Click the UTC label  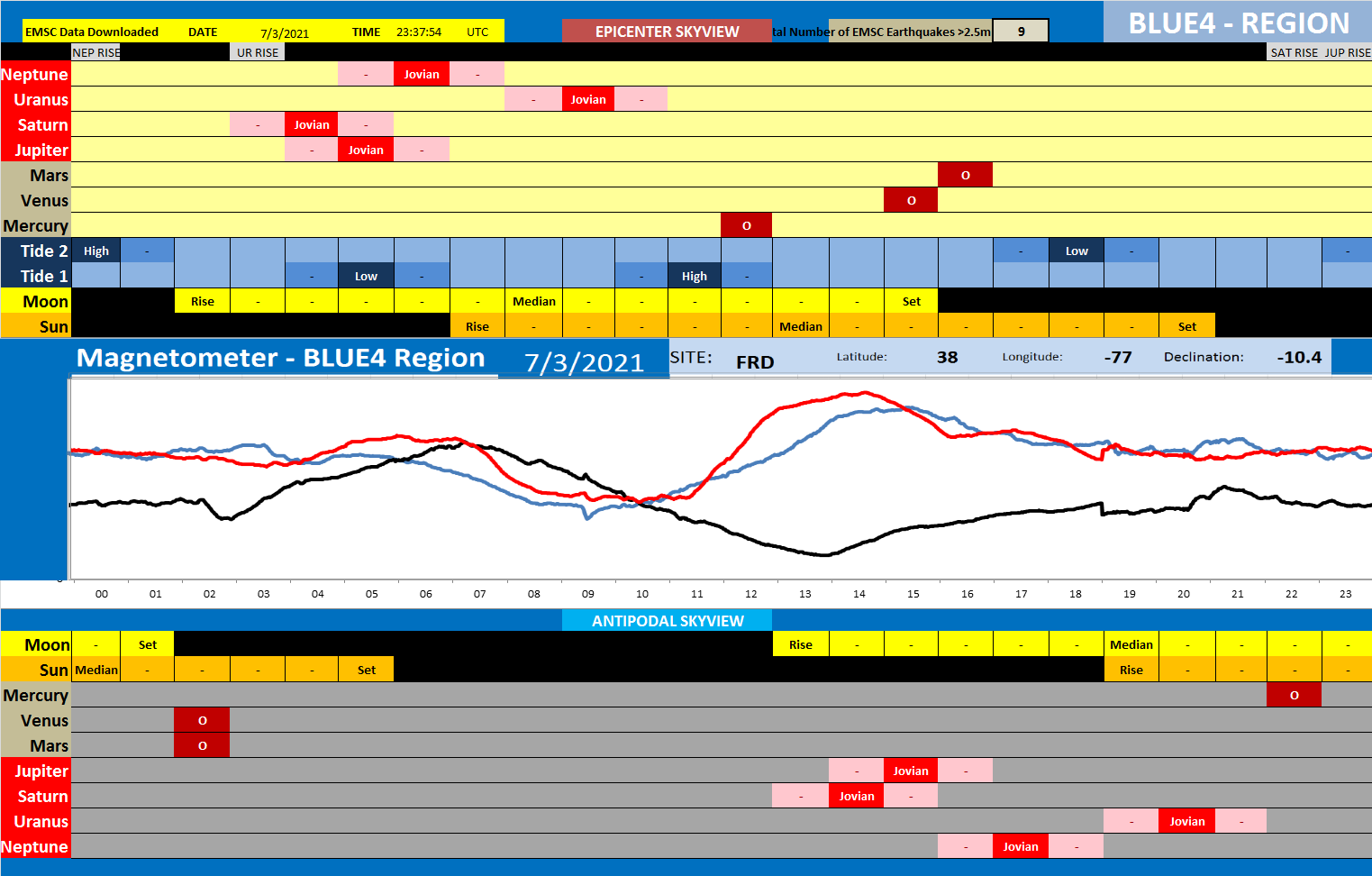[x=477, y=32]
